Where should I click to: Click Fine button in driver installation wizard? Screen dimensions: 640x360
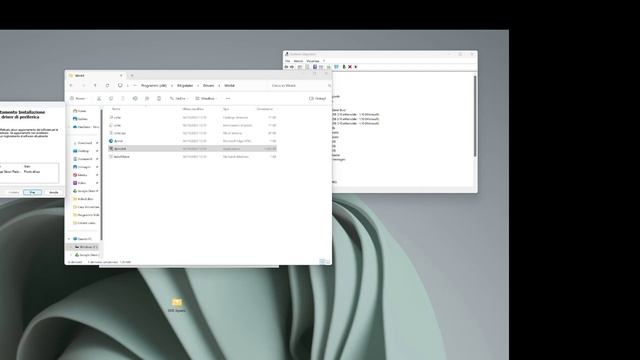pyautogui.click(x=32, y=192)
